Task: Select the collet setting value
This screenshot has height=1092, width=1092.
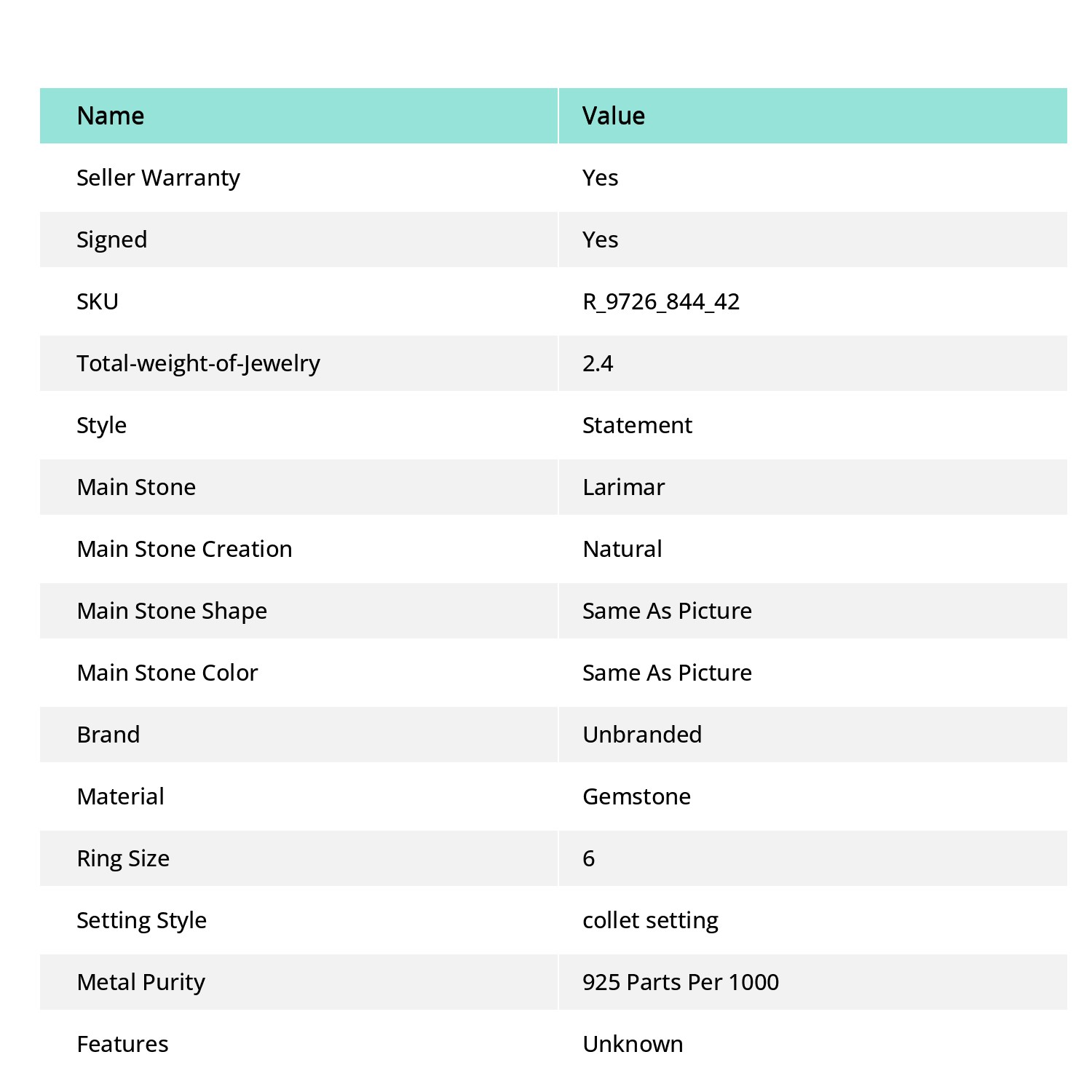Action: (x=650, y=921)
